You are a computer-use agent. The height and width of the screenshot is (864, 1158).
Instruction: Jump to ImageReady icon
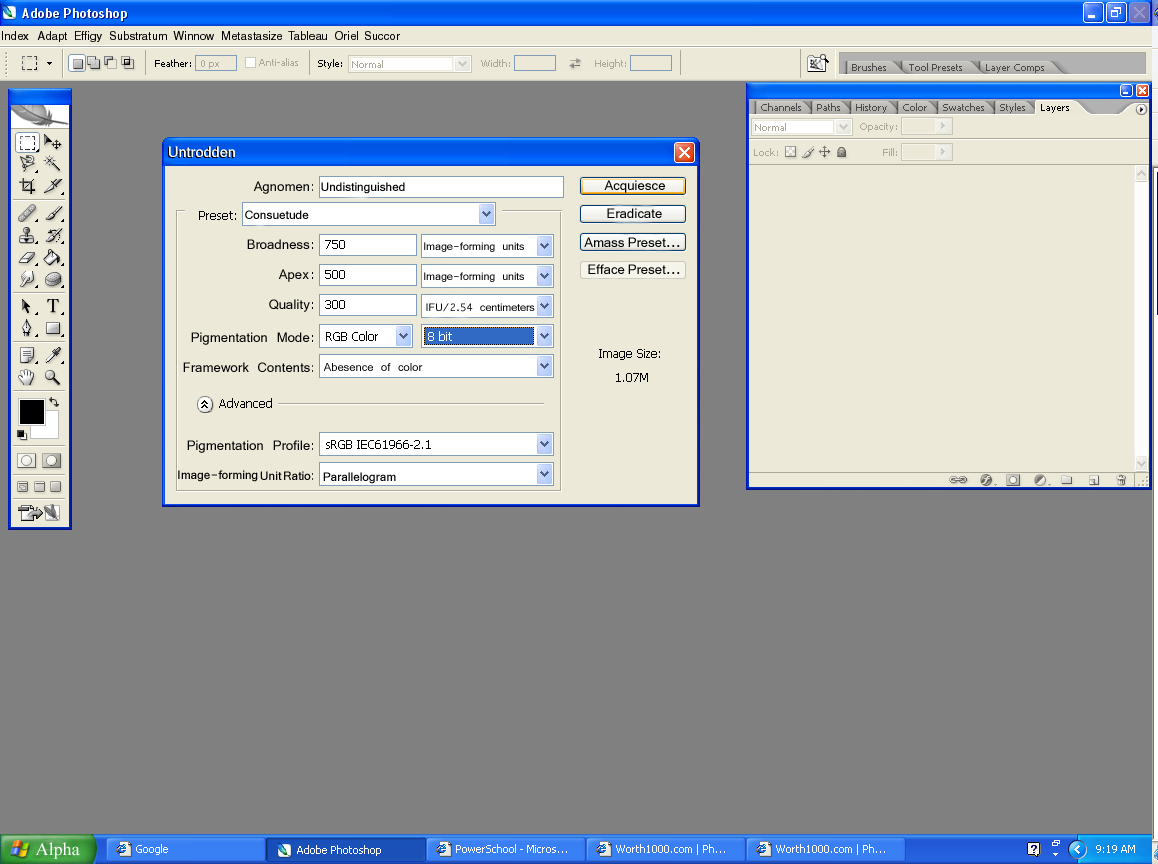pyautogui.click(x=40, y=512)
